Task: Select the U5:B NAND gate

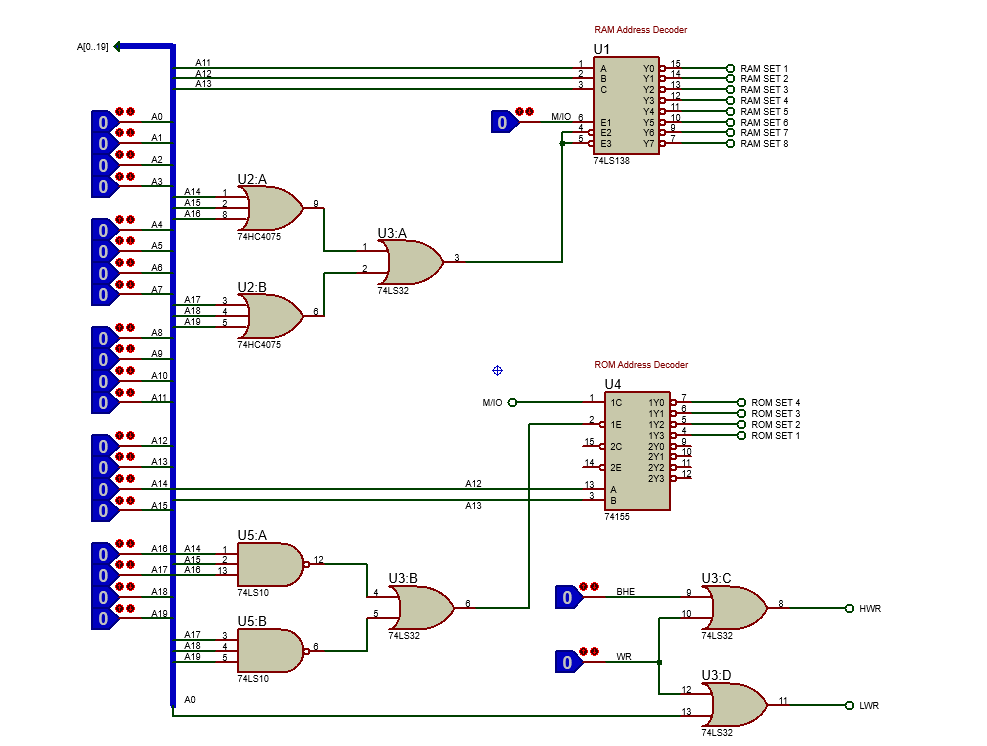Action: click(271, 651)
